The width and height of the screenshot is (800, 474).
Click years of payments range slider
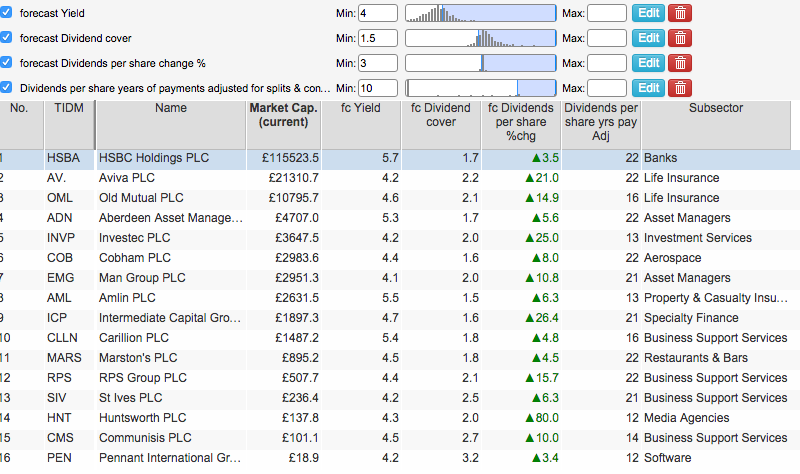click(481, 88)
